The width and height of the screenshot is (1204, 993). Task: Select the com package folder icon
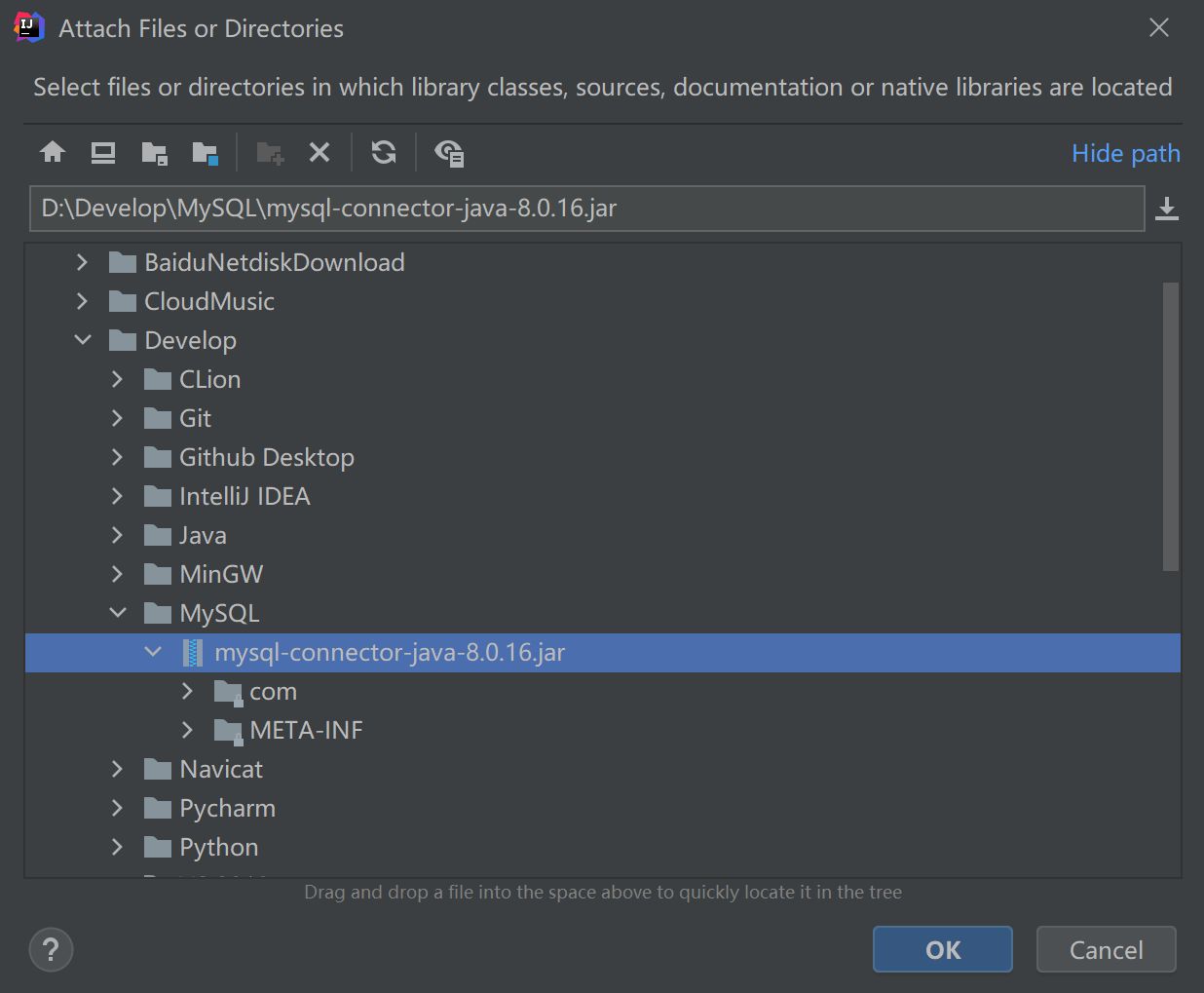[228, 692]
